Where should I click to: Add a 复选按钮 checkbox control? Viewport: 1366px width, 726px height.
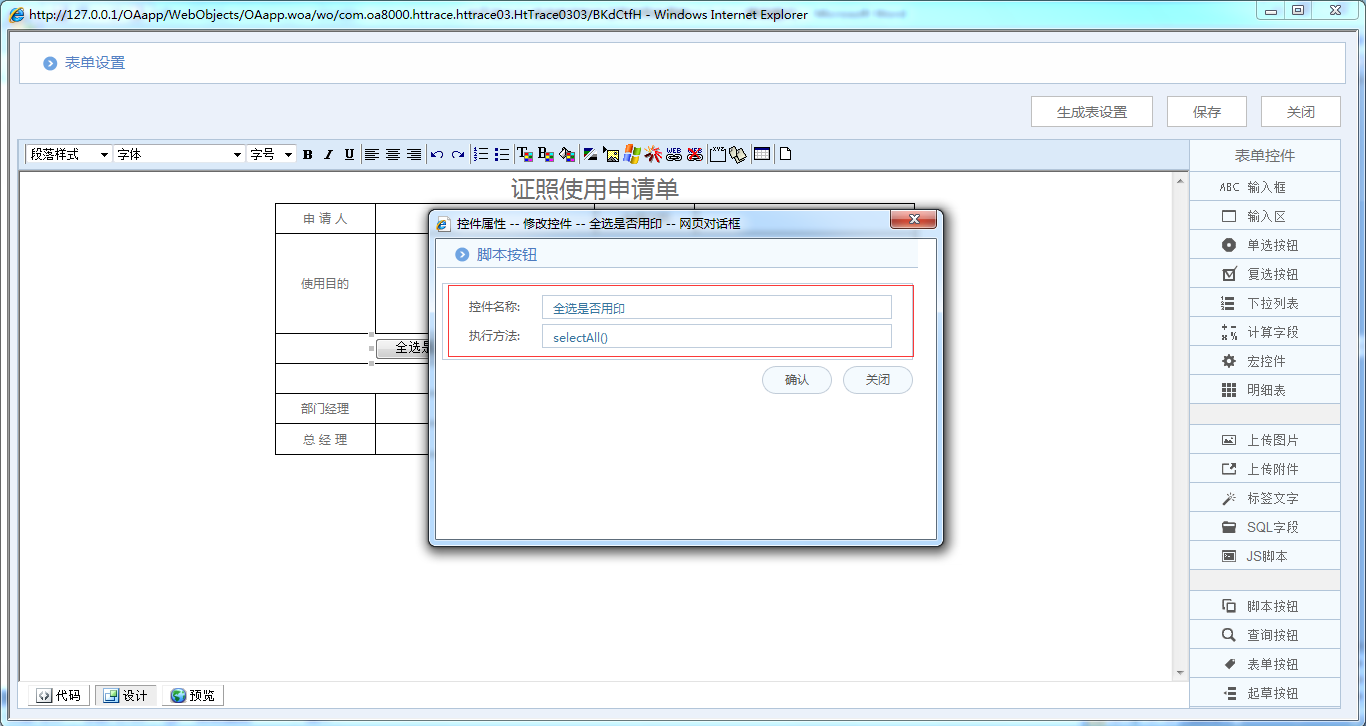coord(1264,274)
